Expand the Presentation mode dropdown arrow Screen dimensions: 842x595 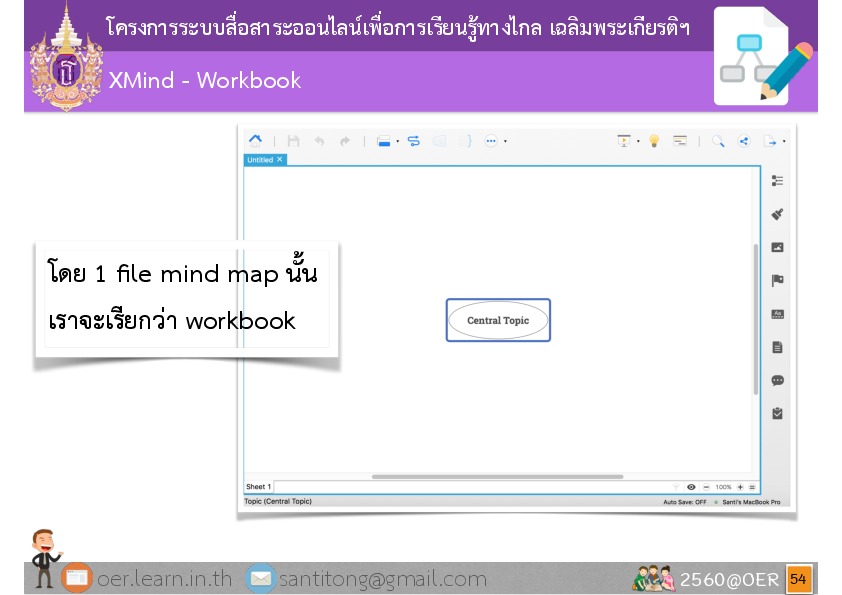point(638,142)
